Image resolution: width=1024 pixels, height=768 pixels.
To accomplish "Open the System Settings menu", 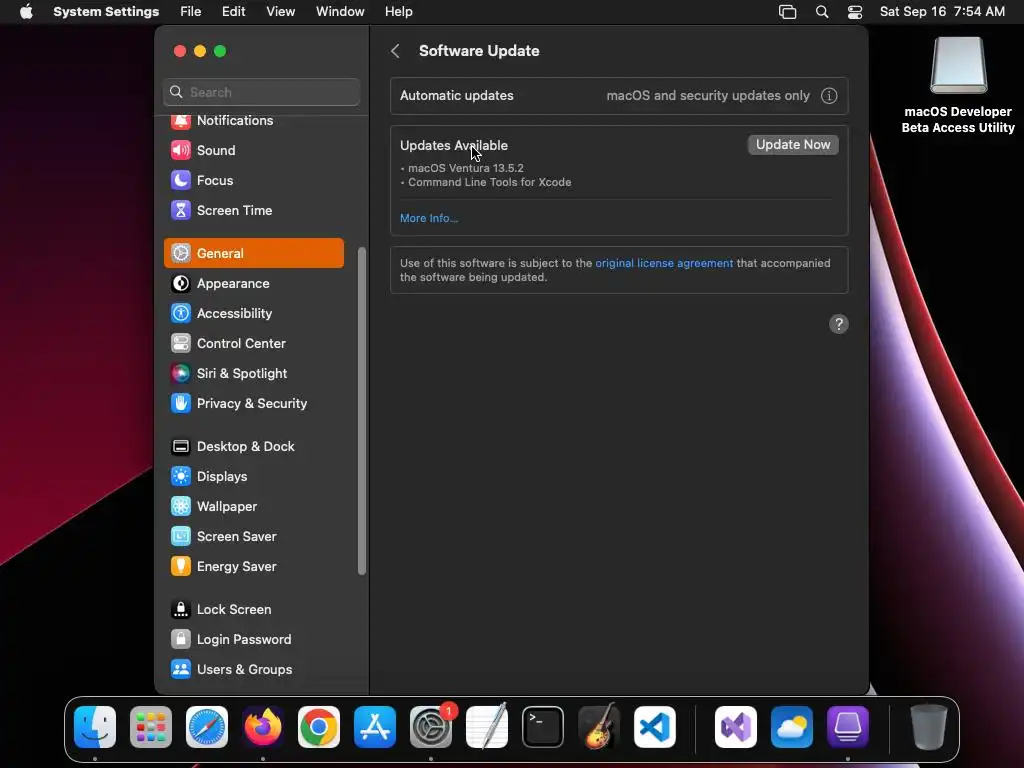I will click(106, 12).
